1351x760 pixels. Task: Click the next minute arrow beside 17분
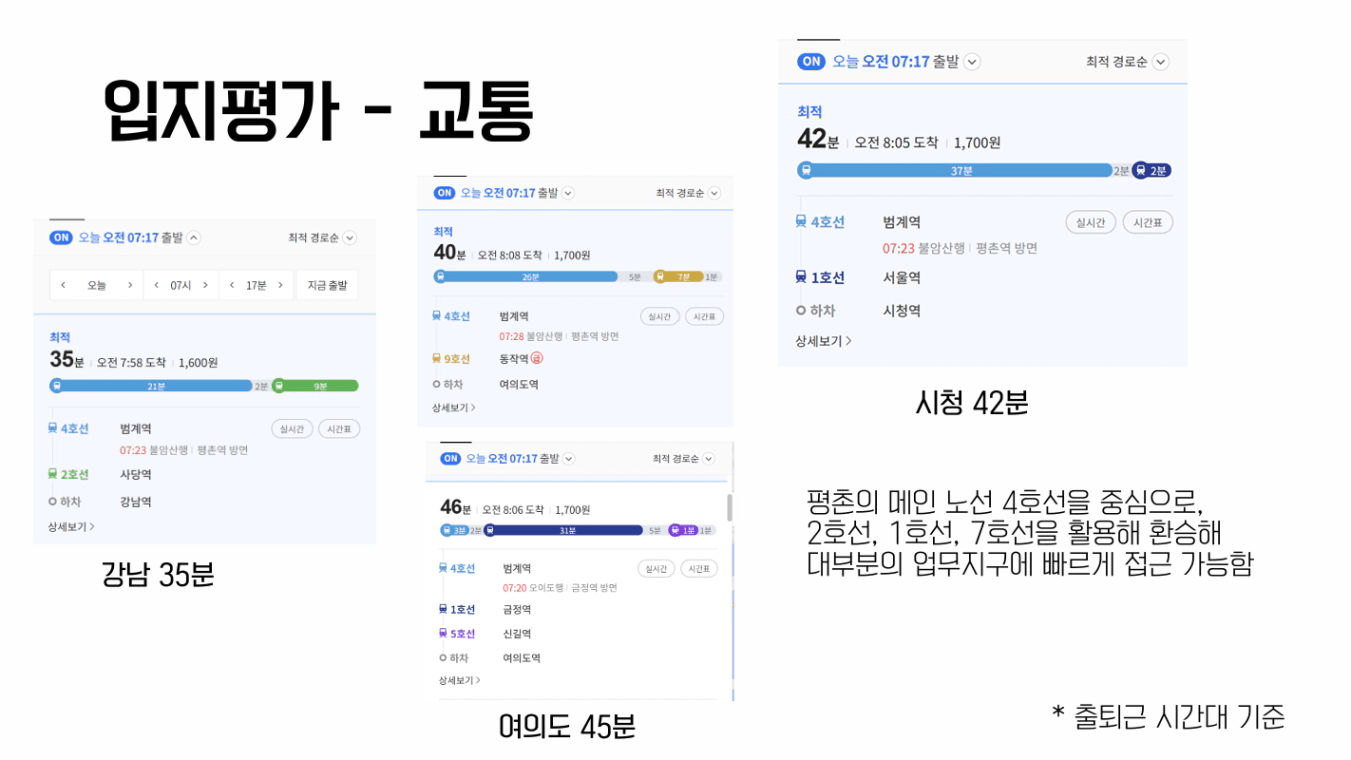pyautogui.click(x=281, y=285)
